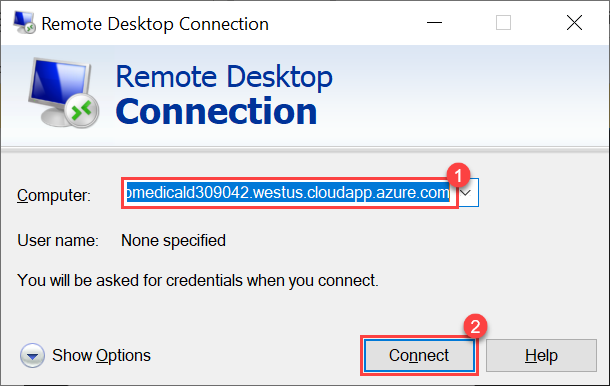Viewport: 610px width, 386px height.
Task: Minimize the Remote Desktop Connection window
Action: [434, 23]
